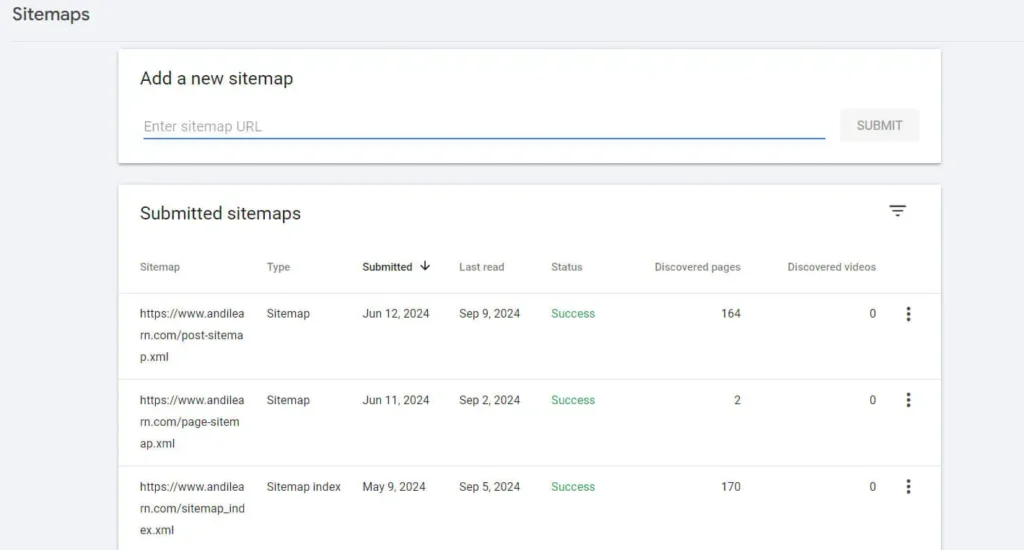Sort by the Status column header
Image resolution: width=1024 pixels, height=550 pixels.
click(x=566, y=267)
